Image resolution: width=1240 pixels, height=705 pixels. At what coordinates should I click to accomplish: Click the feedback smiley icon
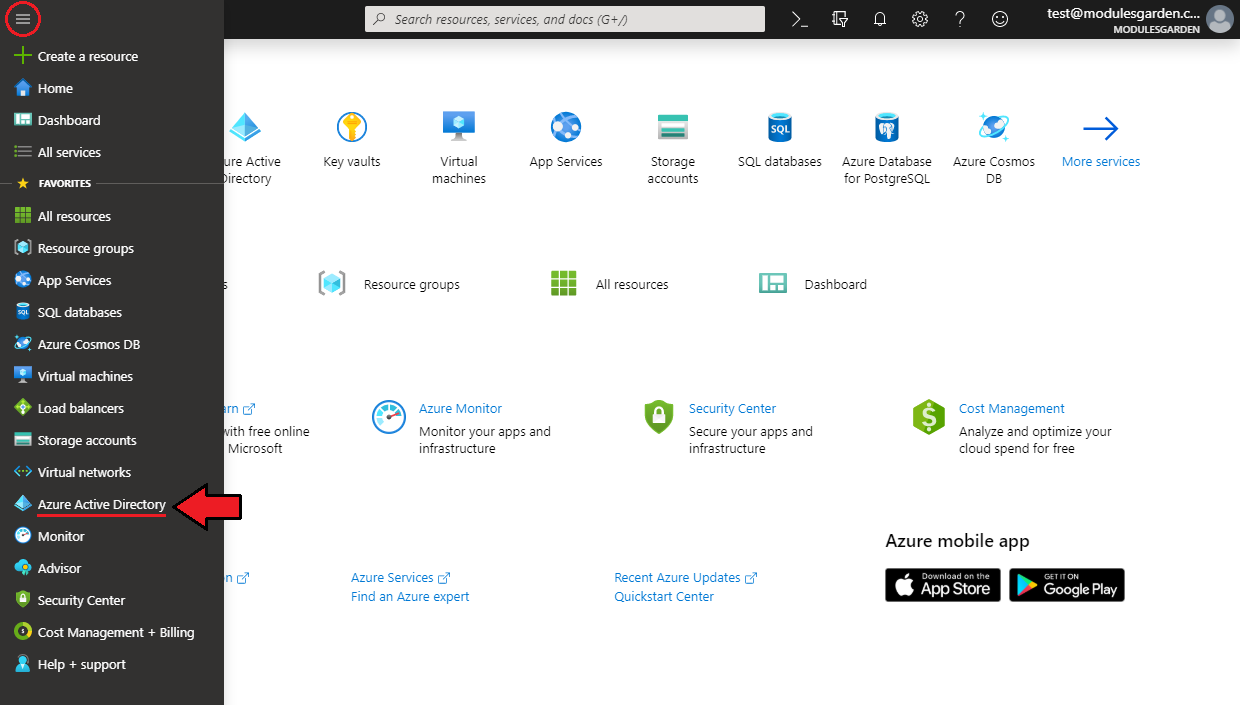click(1000, 19)
